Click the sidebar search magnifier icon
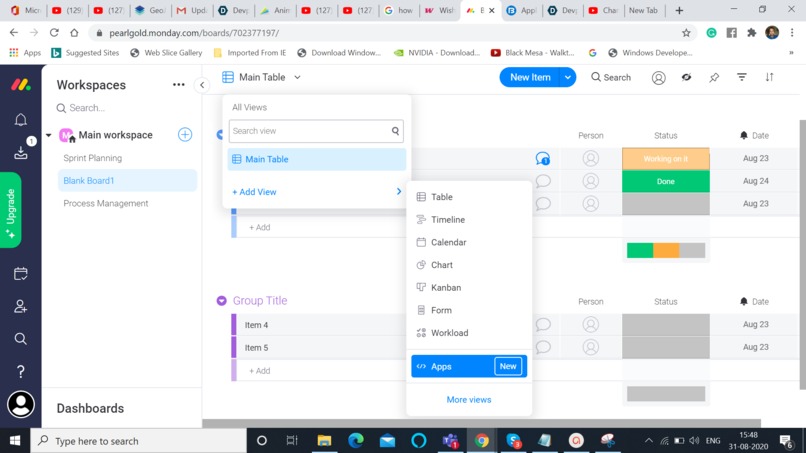806x453 pixels. pos(21,339)
